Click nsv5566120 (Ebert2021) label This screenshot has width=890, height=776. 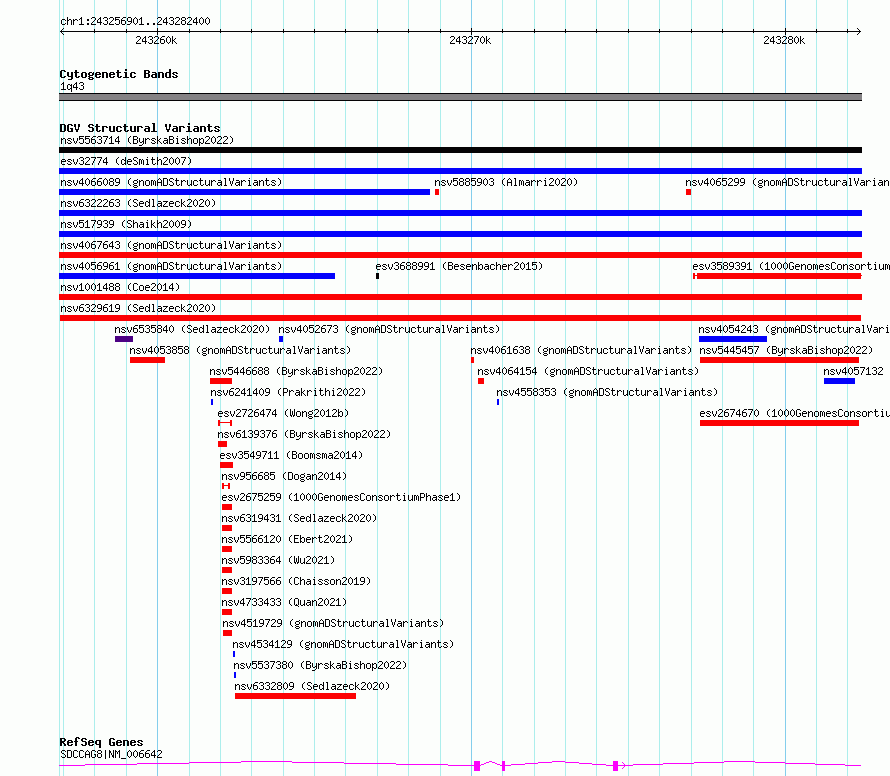pyautogui.click(x=287, y=539)
